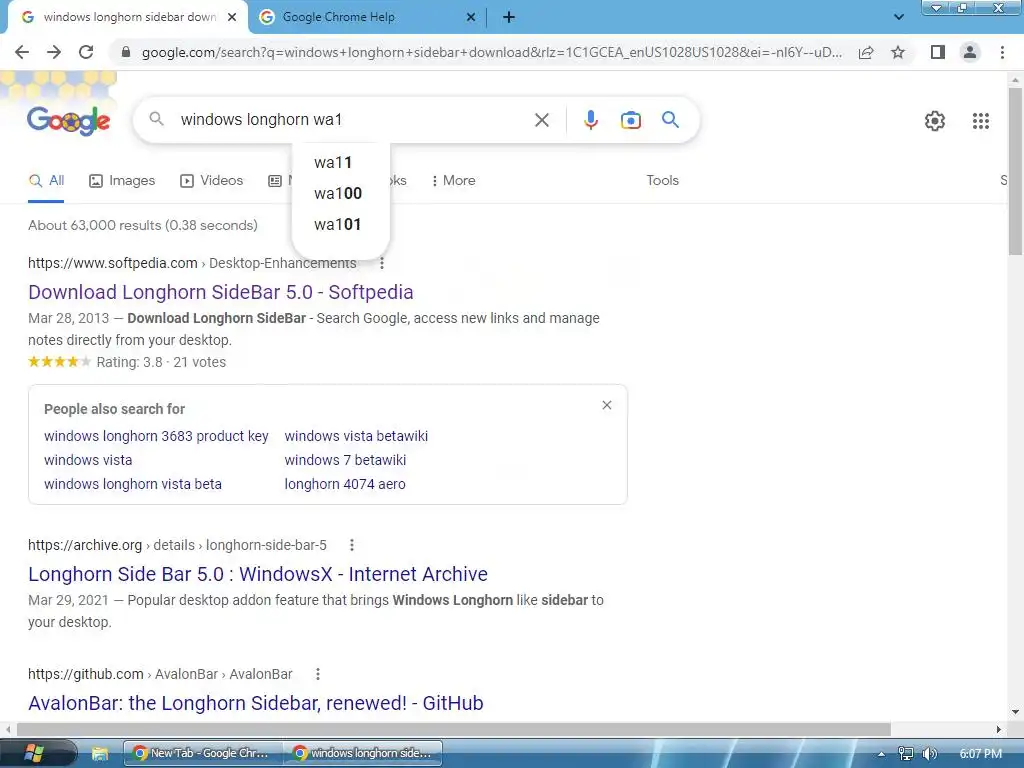1024x768 pixels.
Task: Search longhorn 4074 aero
Action: tap(345, 485)
